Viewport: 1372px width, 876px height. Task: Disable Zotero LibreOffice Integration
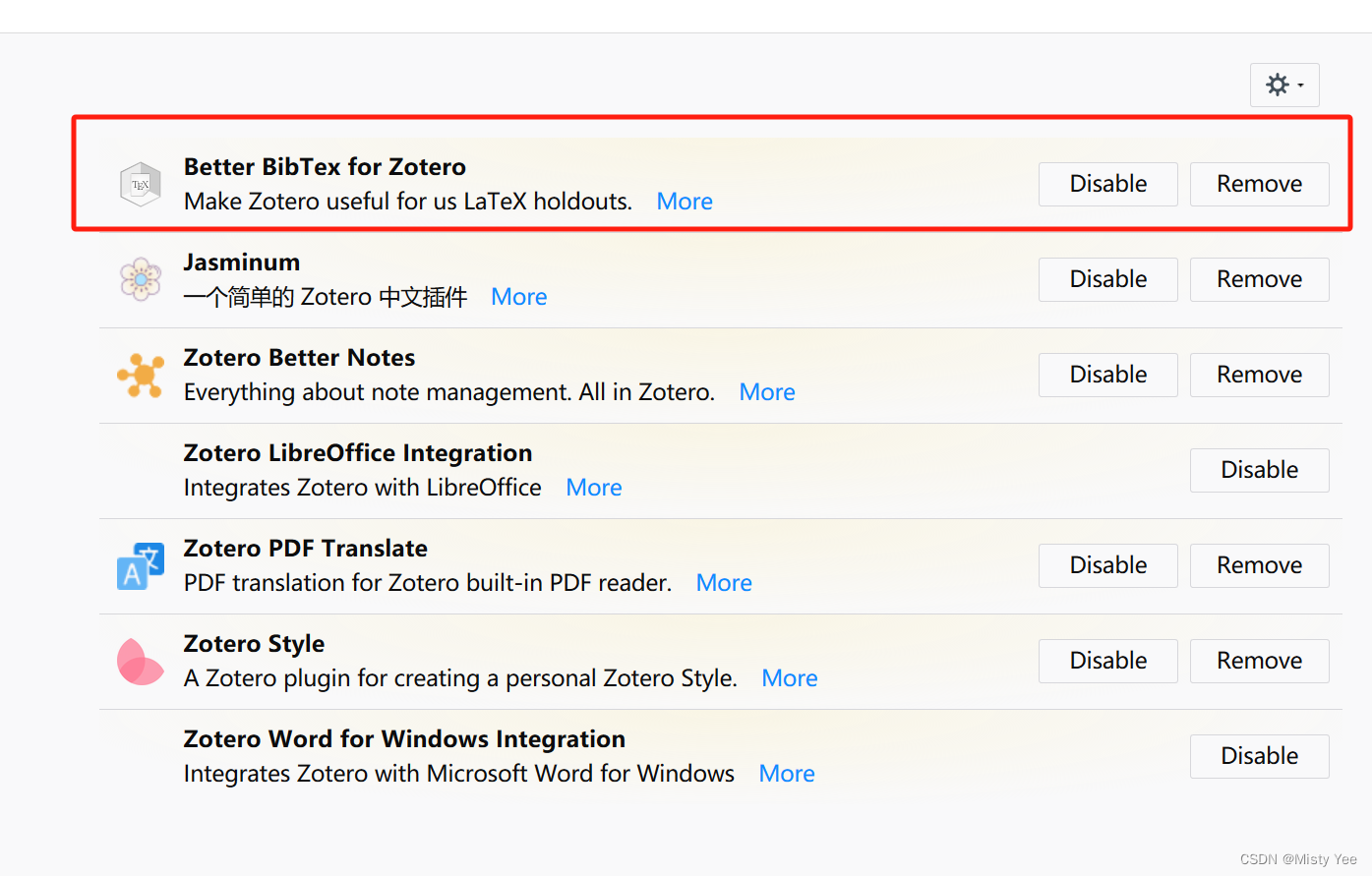pos(1259,470)
